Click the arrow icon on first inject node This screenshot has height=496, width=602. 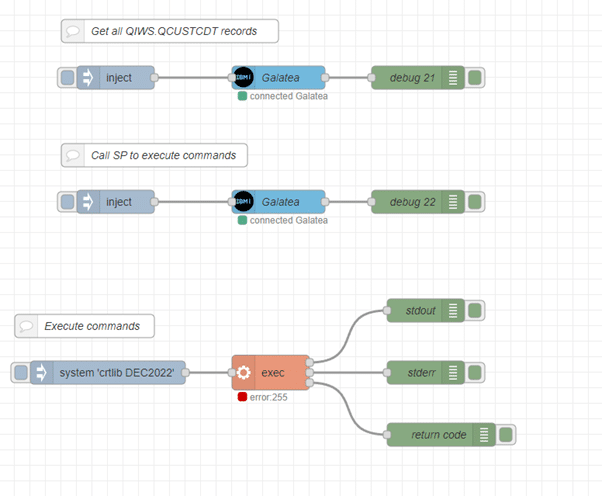[87, 78]
